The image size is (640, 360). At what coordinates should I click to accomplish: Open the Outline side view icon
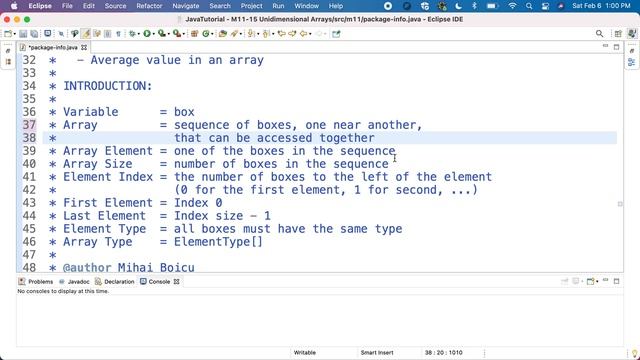[632, 62]
